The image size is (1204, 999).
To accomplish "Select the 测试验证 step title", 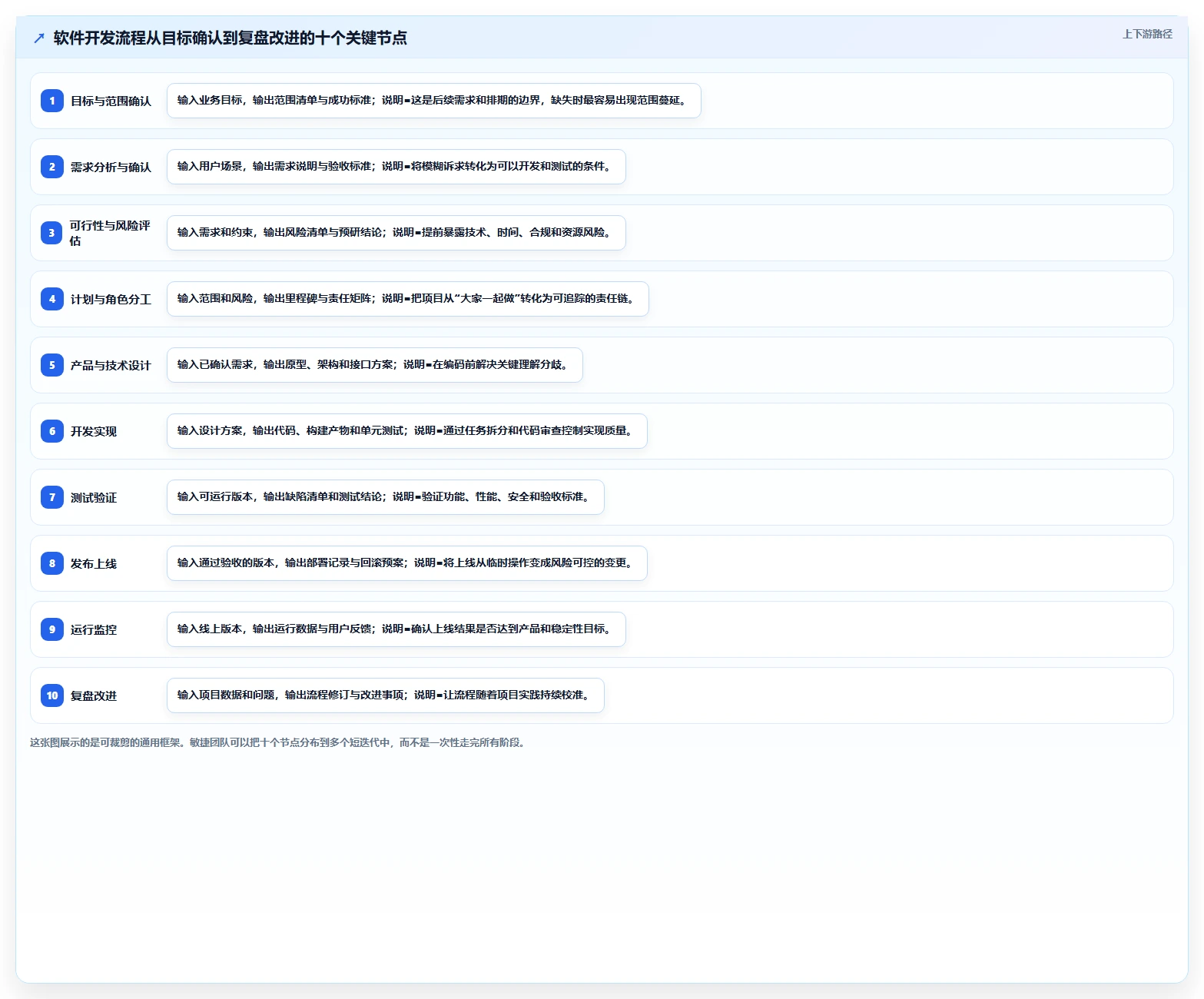I will (x=94, y=497).
